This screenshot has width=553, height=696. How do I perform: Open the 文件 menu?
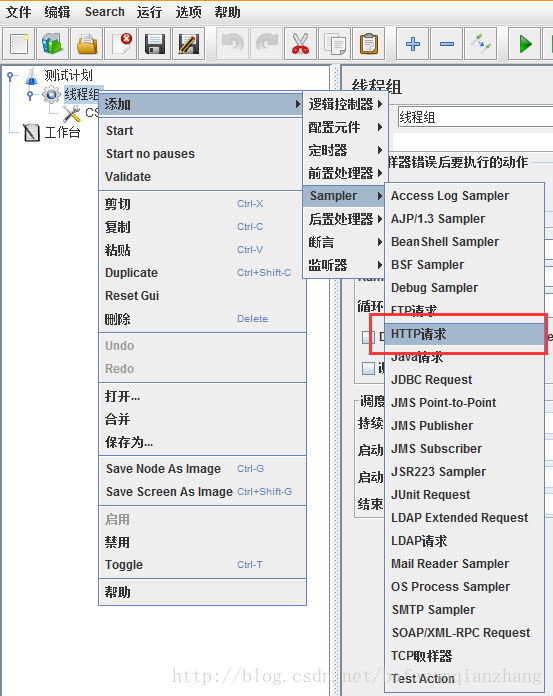(x=18, y=12)
